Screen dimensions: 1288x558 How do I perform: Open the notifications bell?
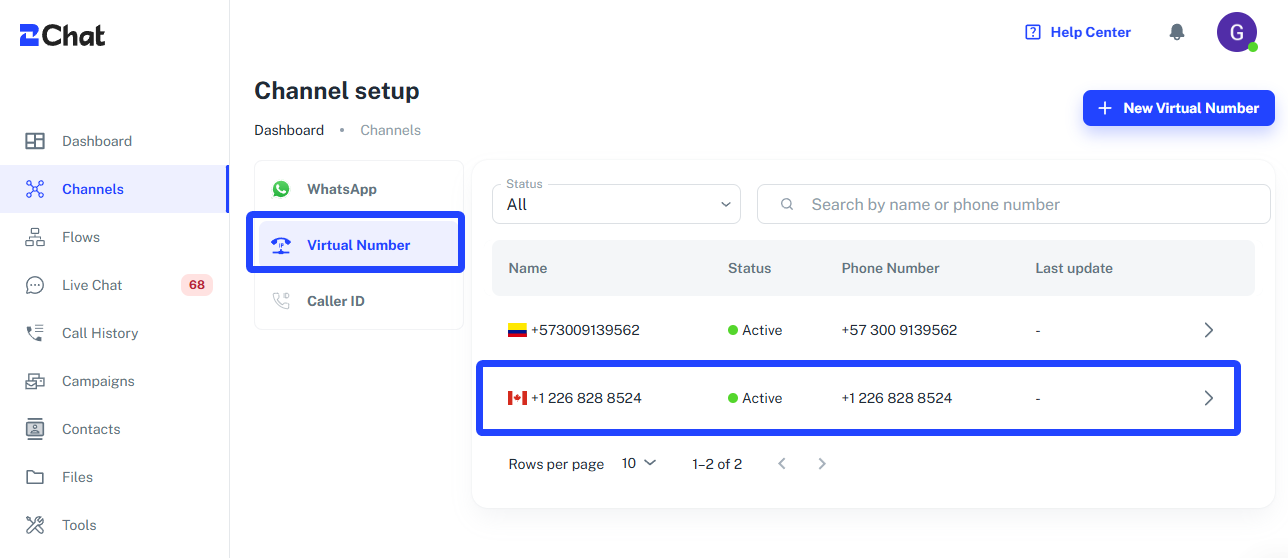[x=1177, y=32]
